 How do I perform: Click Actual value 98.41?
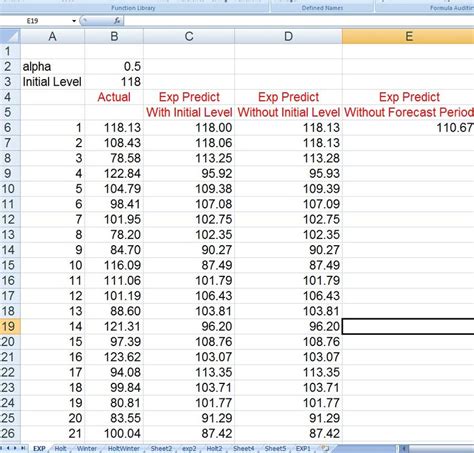coord(114,204)
